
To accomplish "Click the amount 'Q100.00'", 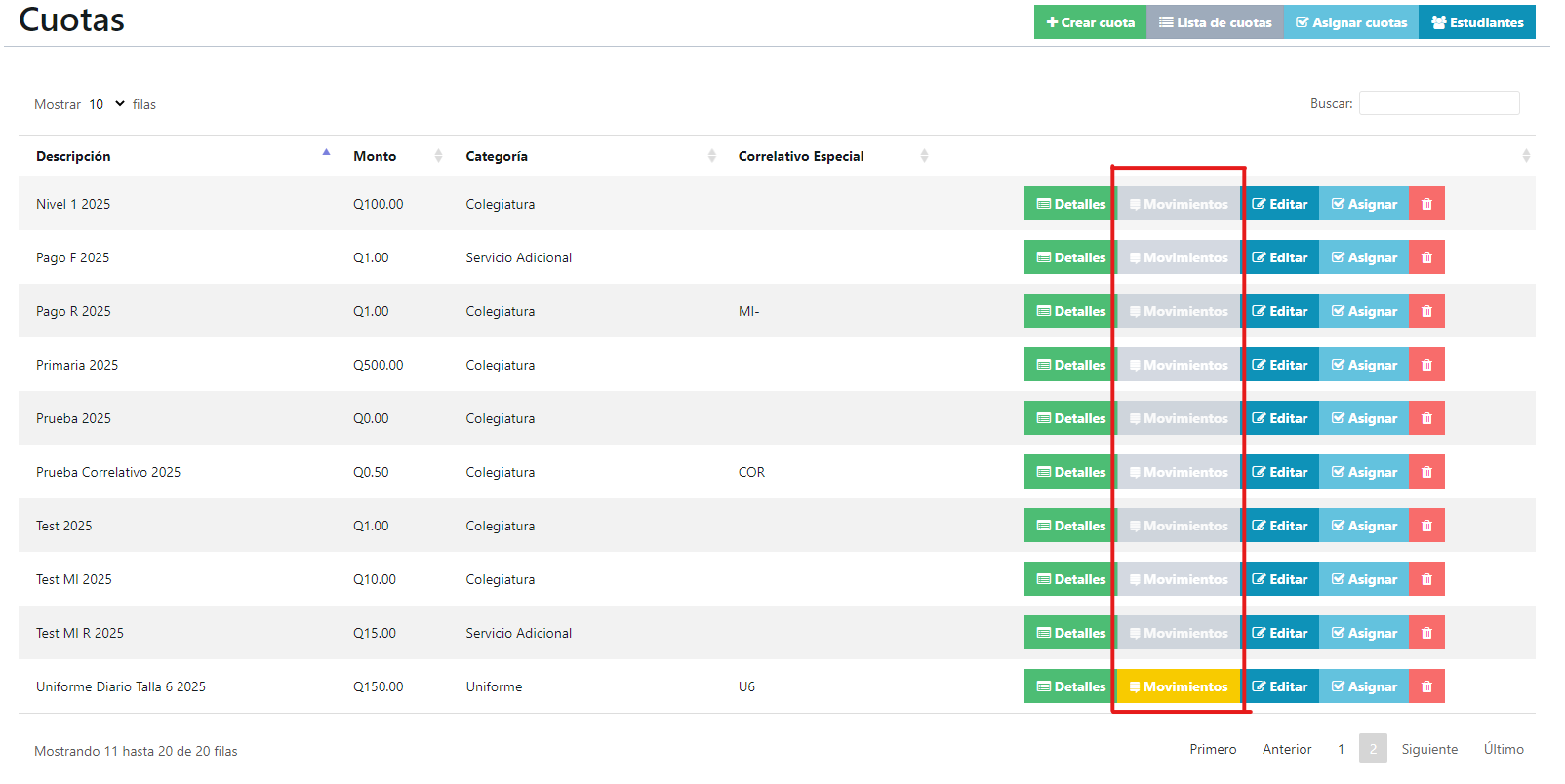I will (378, 204).
